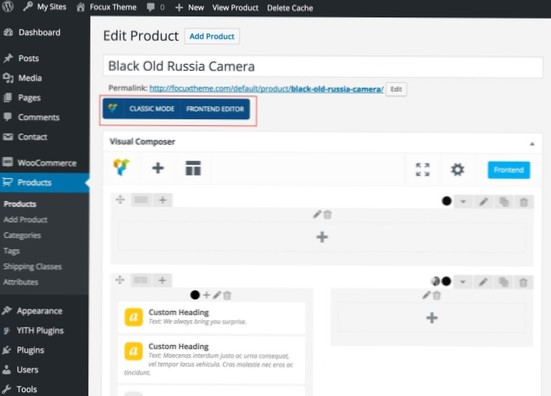Change second row column layout
The height and width of the screenshot is (396, 551).
[141, 280]
